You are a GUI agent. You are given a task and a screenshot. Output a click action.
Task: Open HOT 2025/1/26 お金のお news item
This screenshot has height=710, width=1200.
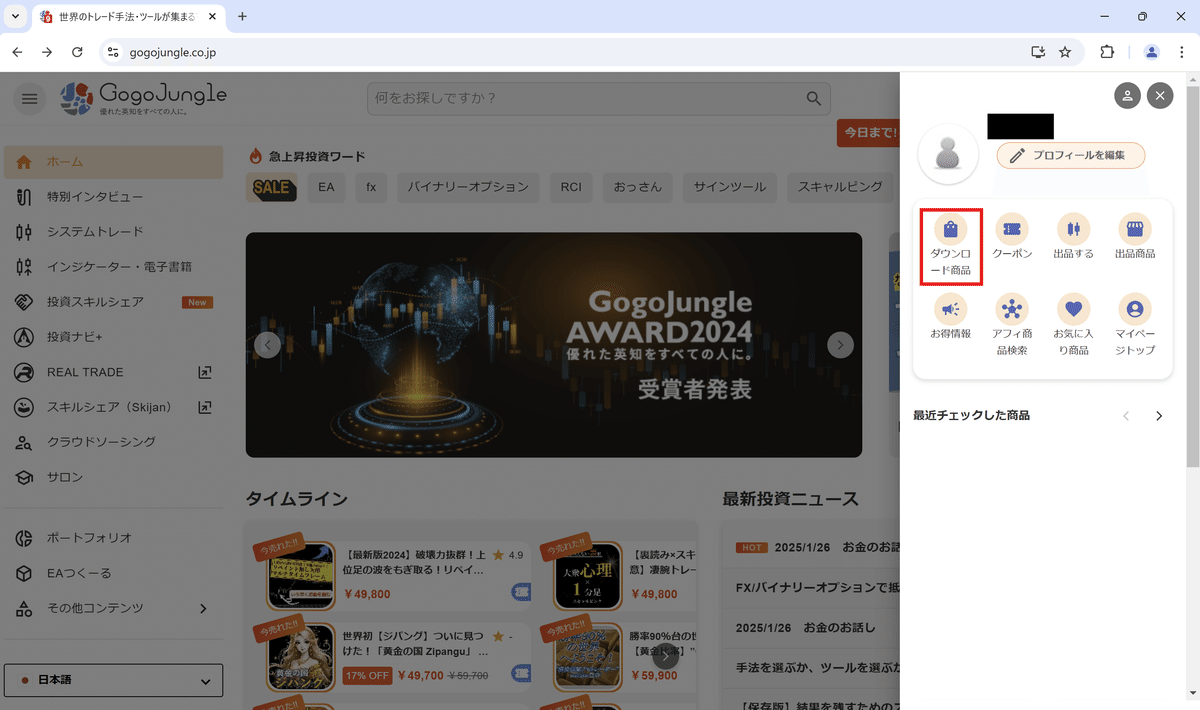coord(818,547)
